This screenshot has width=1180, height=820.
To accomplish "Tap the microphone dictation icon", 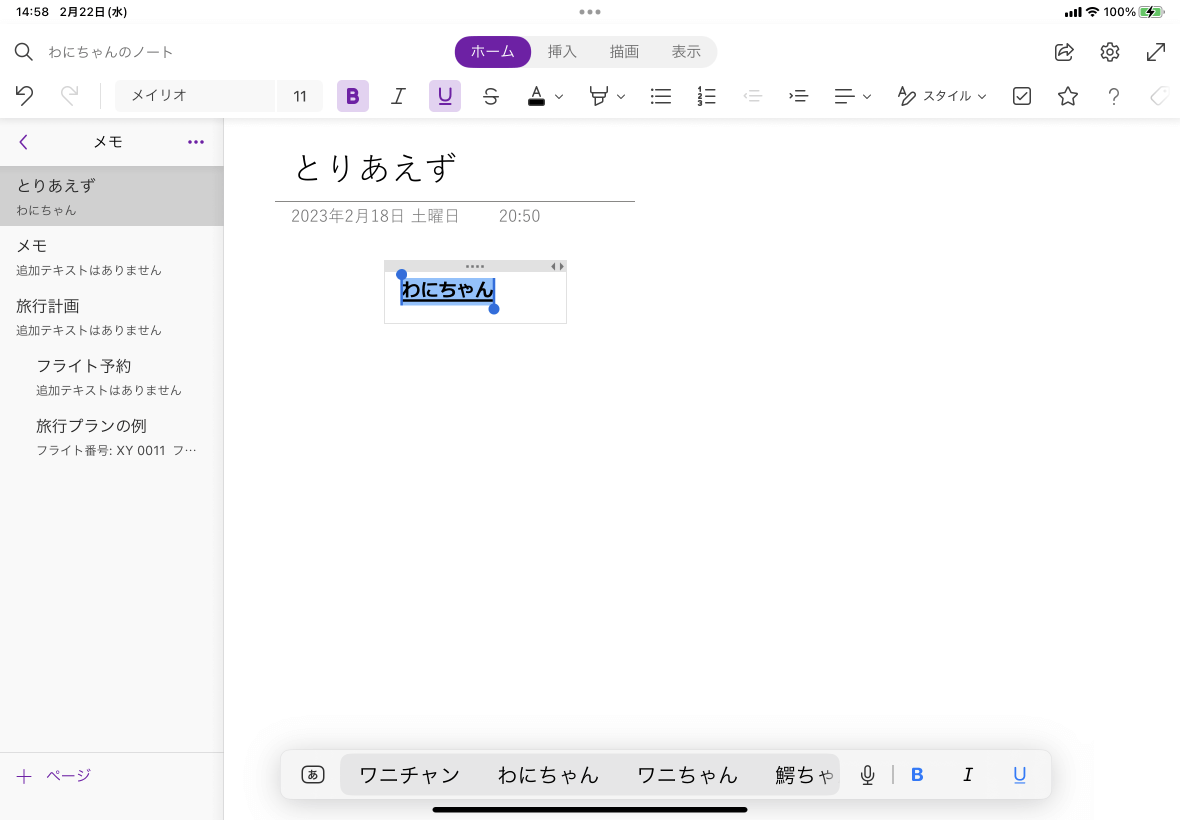I will pos(867,775).
